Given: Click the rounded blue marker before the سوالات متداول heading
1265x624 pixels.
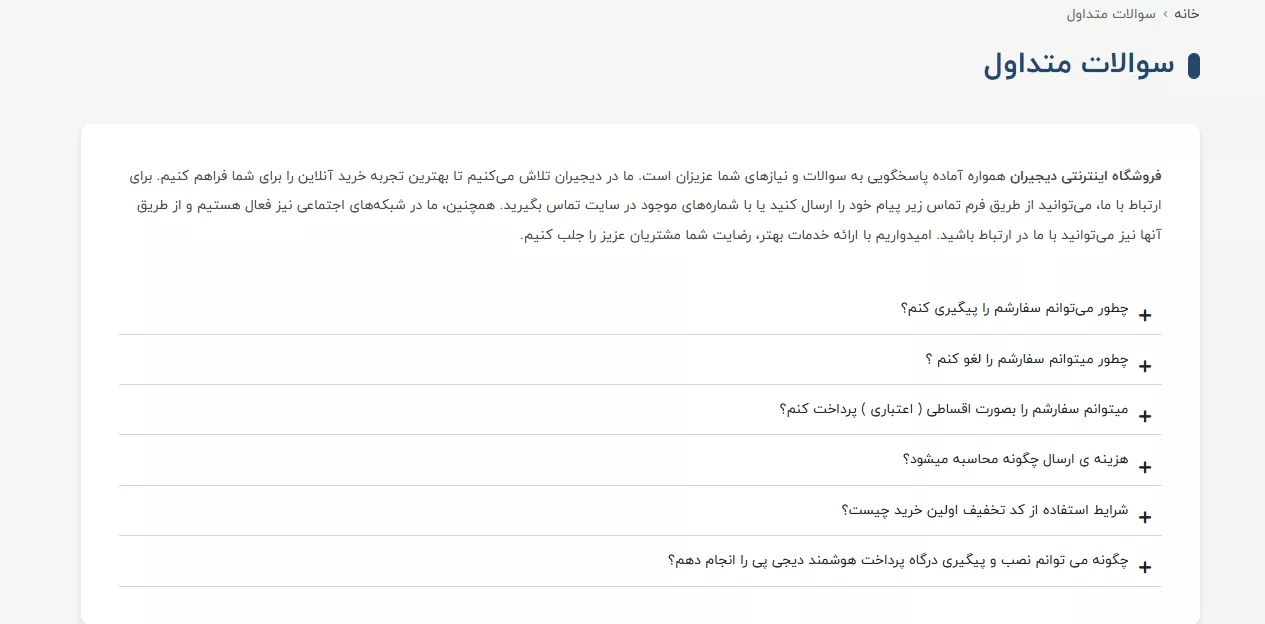Looking at the screenshot, I should click(x=1193, y=66).
